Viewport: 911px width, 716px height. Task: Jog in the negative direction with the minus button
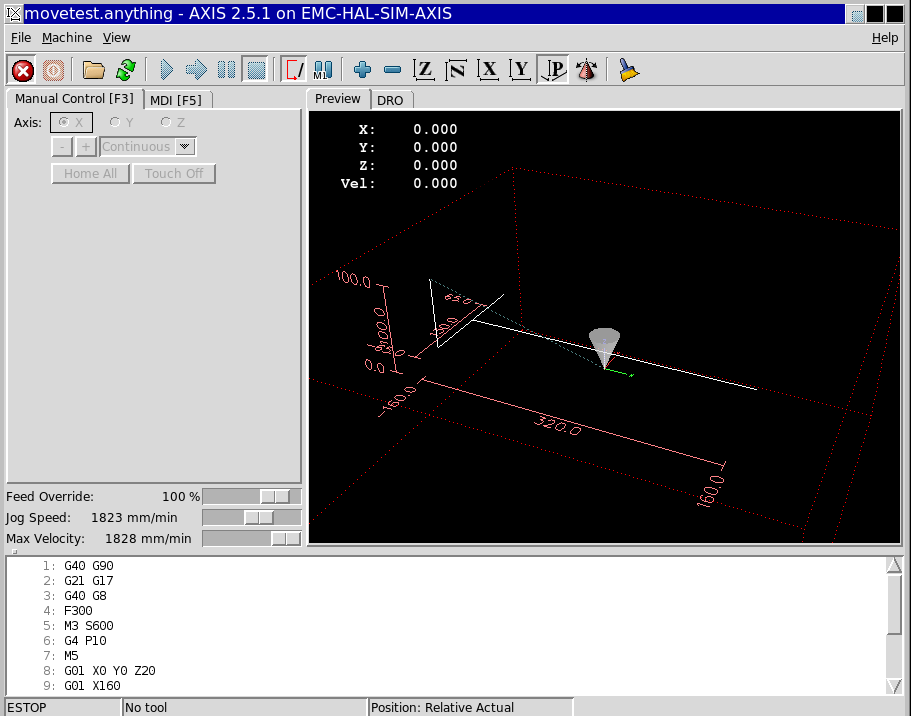pyautogui.click(x=62, y=146)
